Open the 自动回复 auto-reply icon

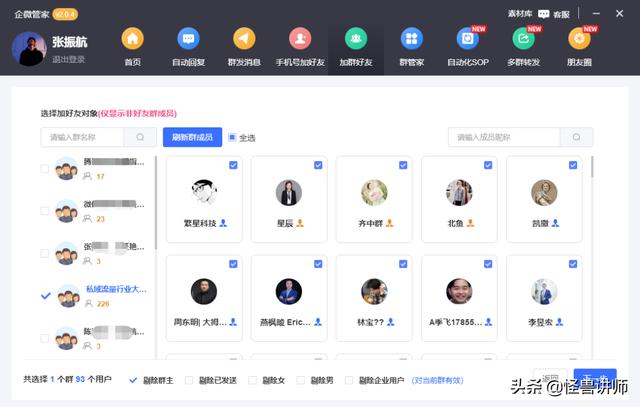click(188, 39)
